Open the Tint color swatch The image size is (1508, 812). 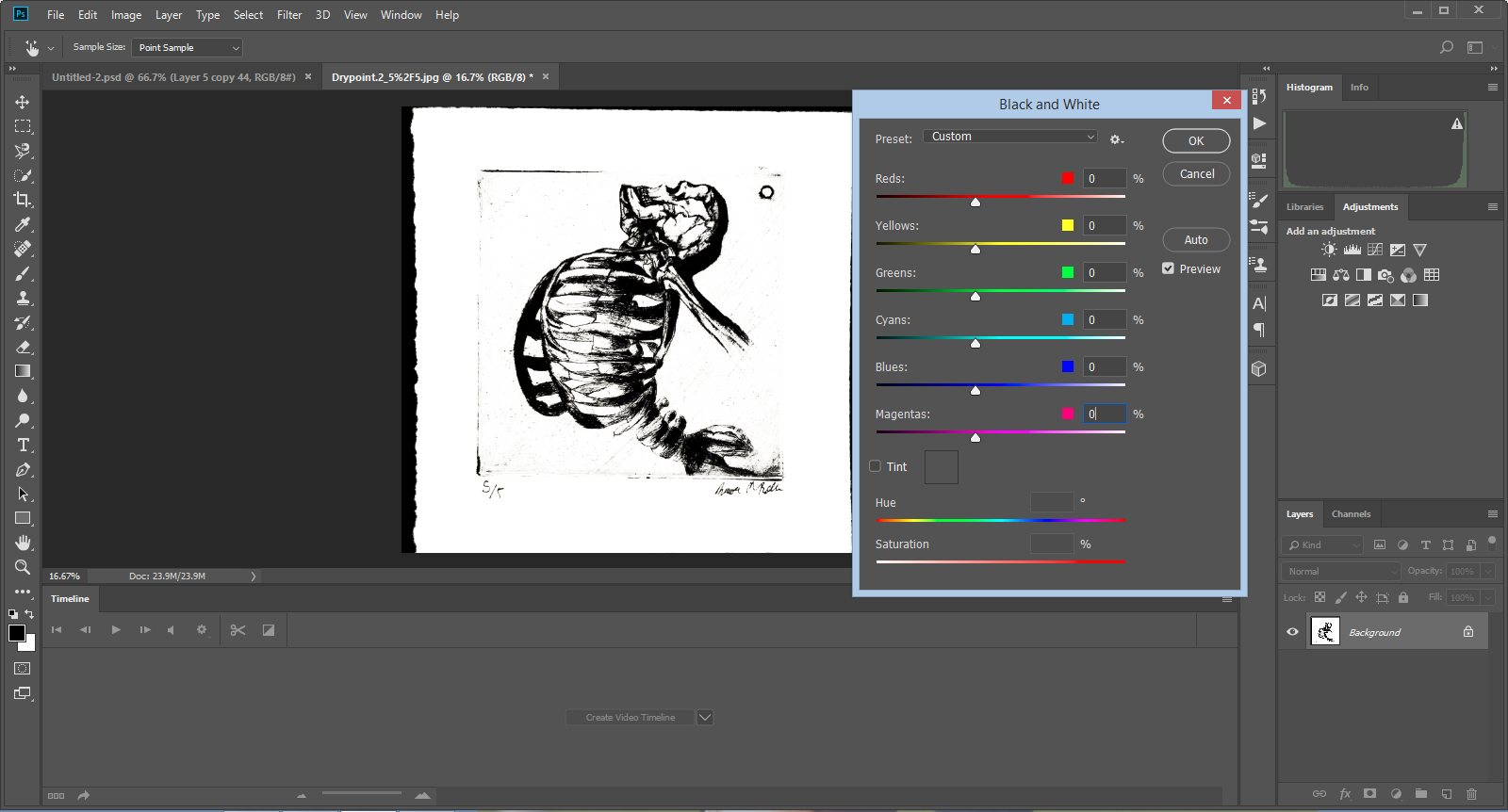point(941,467)
